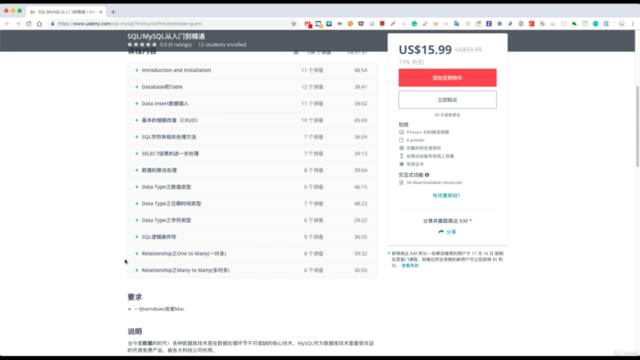Open the Chrome profile avatar
Screen dimensions: 640x360
(622, 24)
